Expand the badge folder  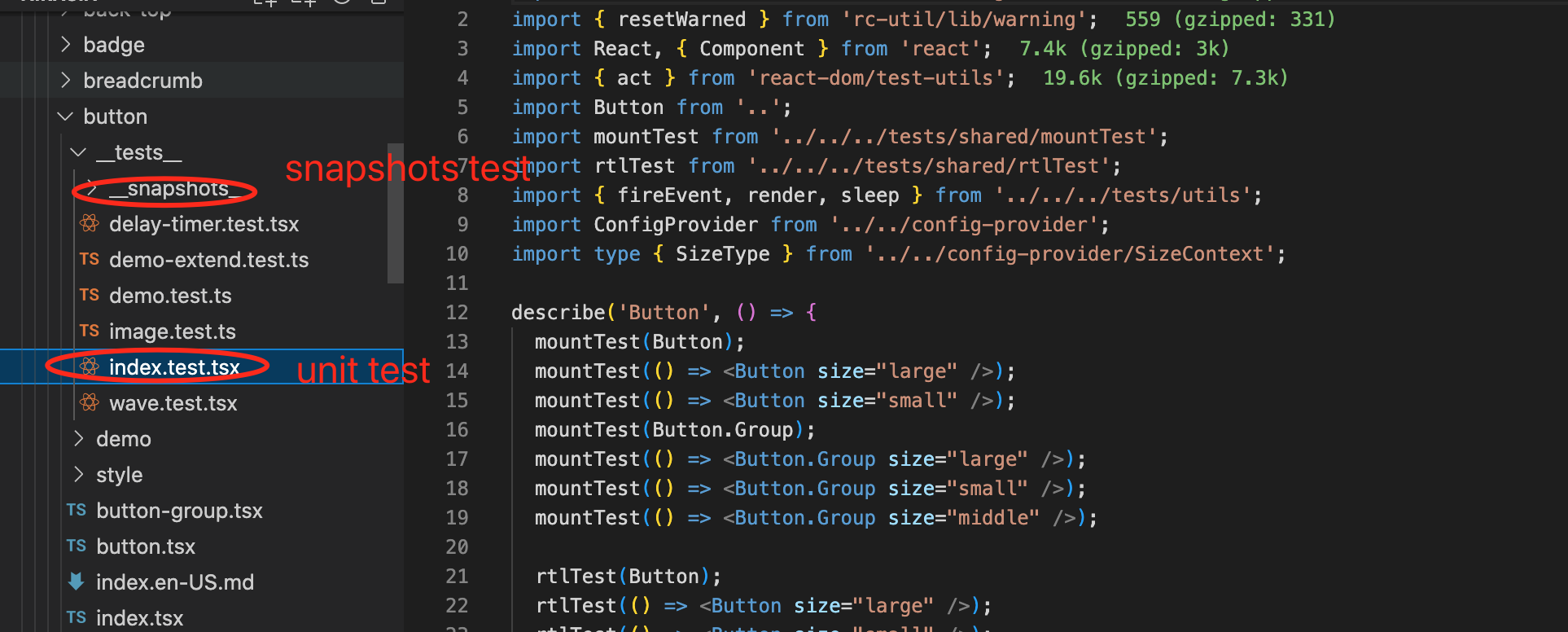[114, 45]
